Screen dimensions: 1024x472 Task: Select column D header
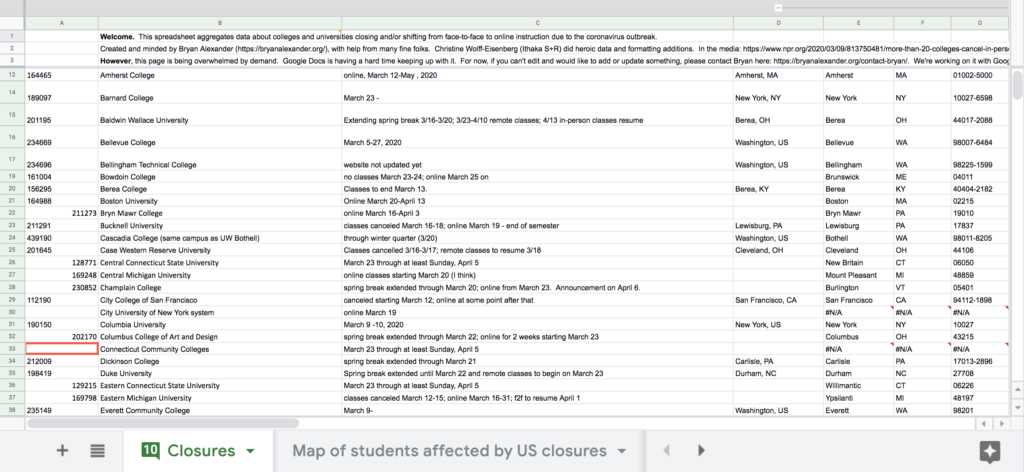778,23
